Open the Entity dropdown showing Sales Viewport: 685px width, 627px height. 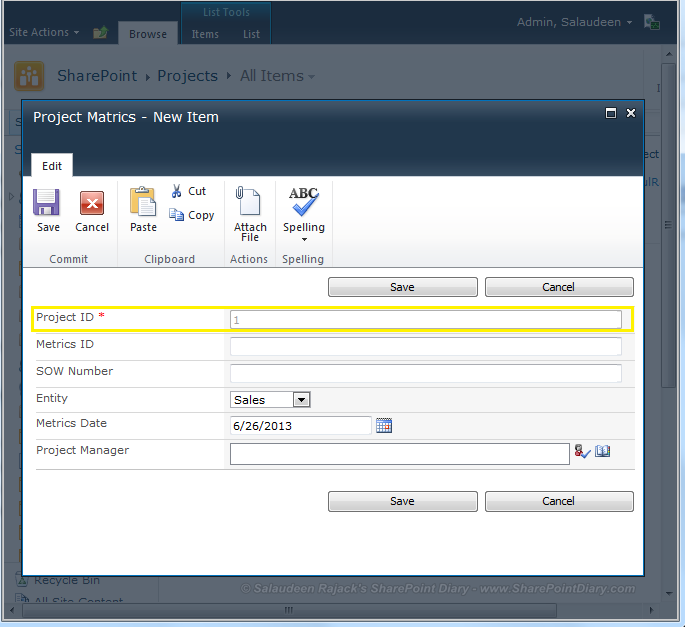(x=270, y=400)
